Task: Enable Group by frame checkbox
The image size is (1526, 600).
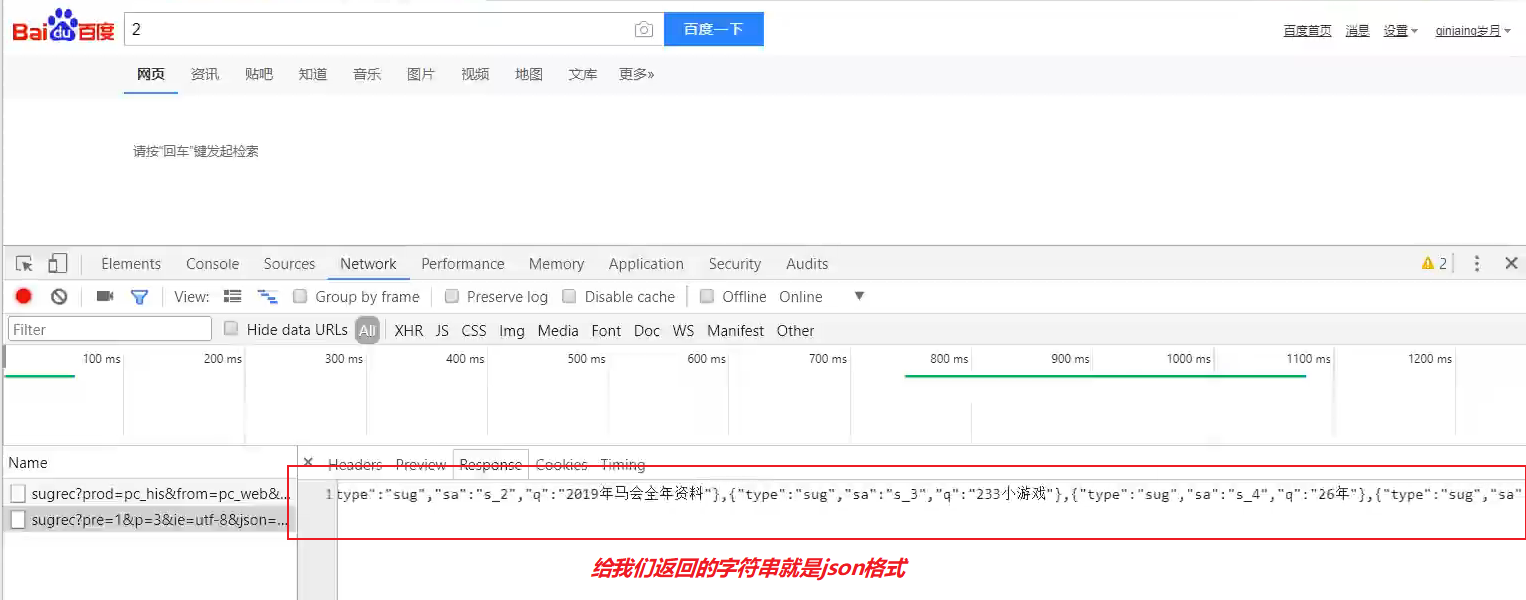Action: [299, 296]
